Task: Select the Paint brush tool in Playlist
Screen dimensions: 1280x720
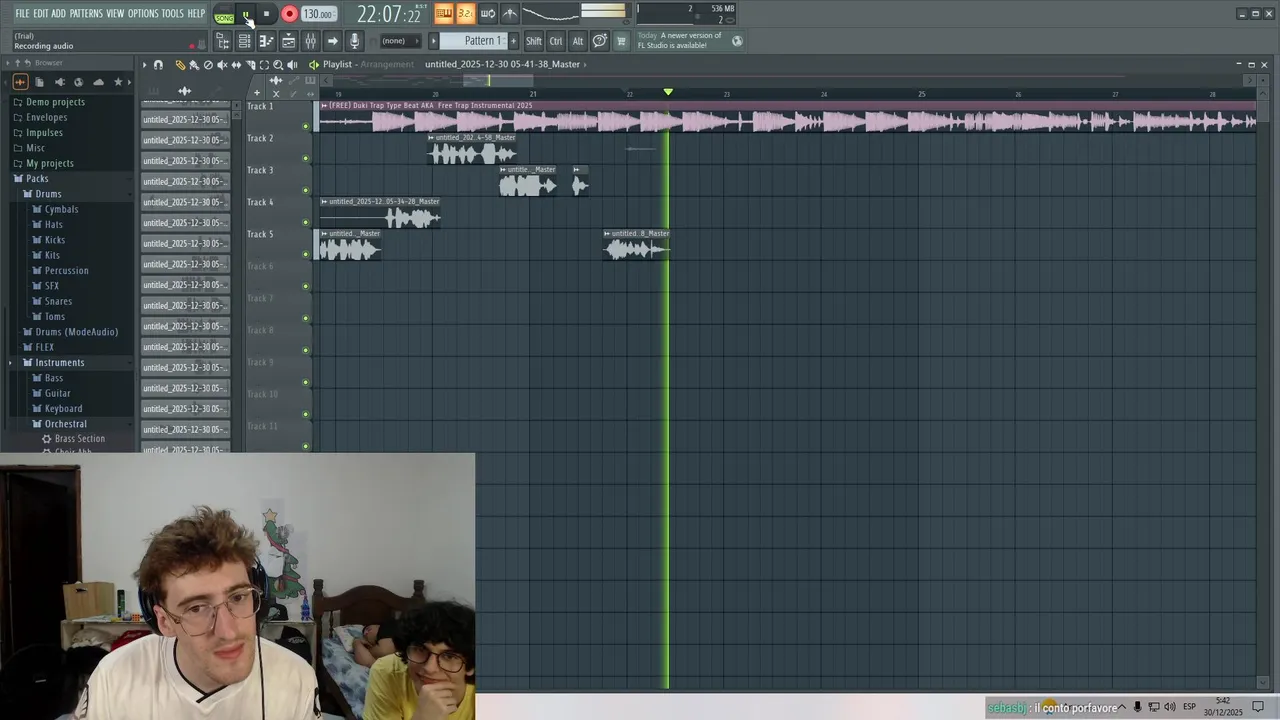Action: pos(194,65)
